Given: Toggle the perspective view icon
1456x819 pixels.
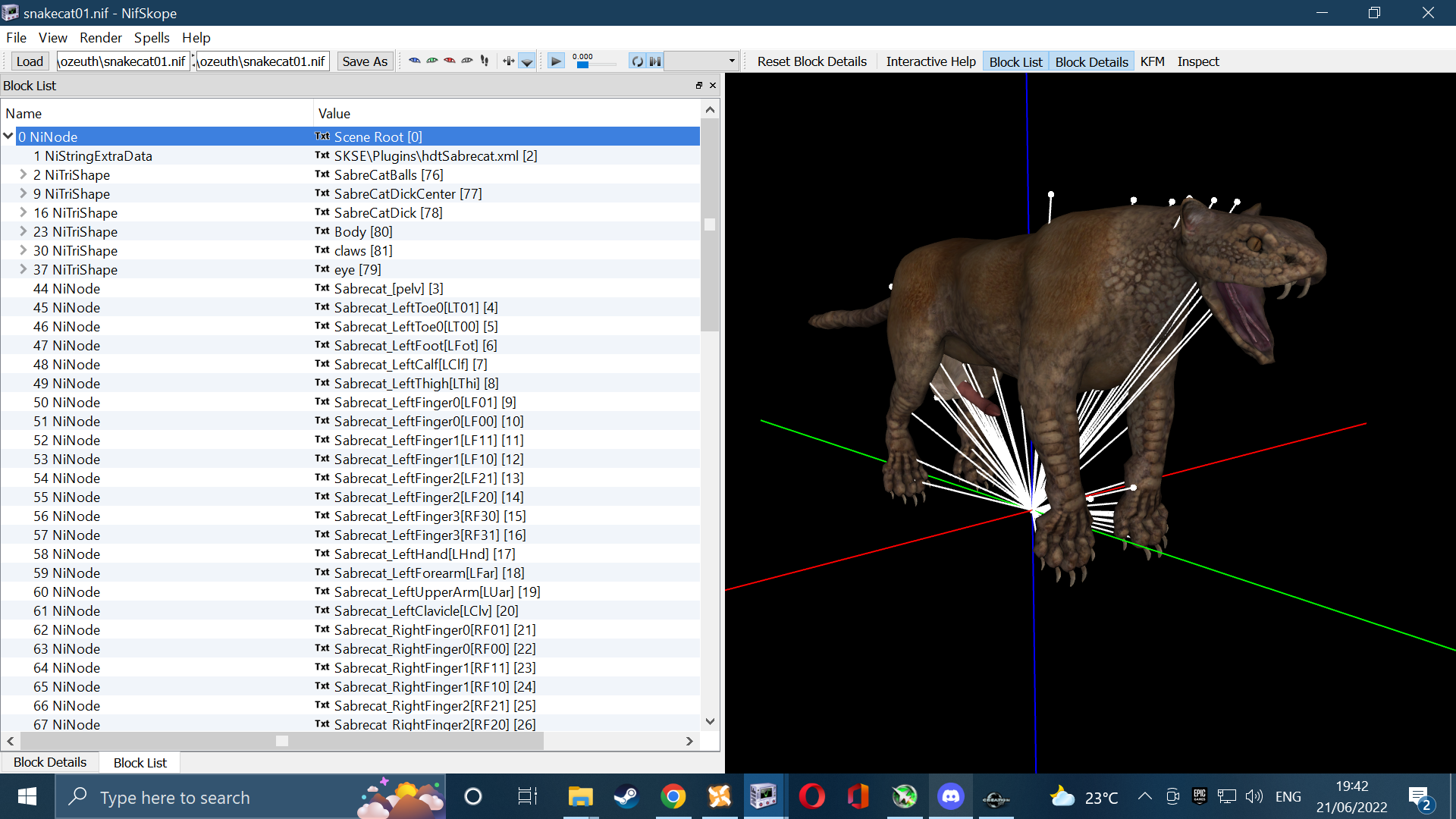Looking at the screenshot, I should 527,61.
